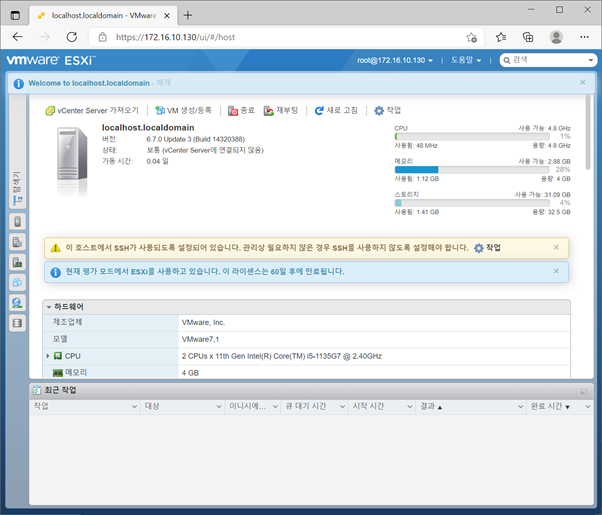
Task: Click the CPU usage progress bar
Action: click(x=472, y=136)
